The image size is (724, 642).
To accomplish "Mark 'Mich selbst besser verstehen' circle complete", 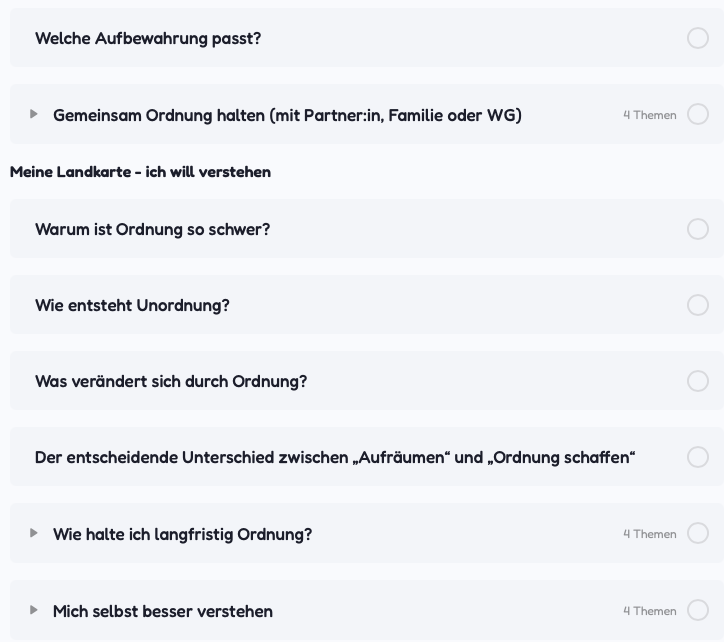I will (x=698, y=610).
